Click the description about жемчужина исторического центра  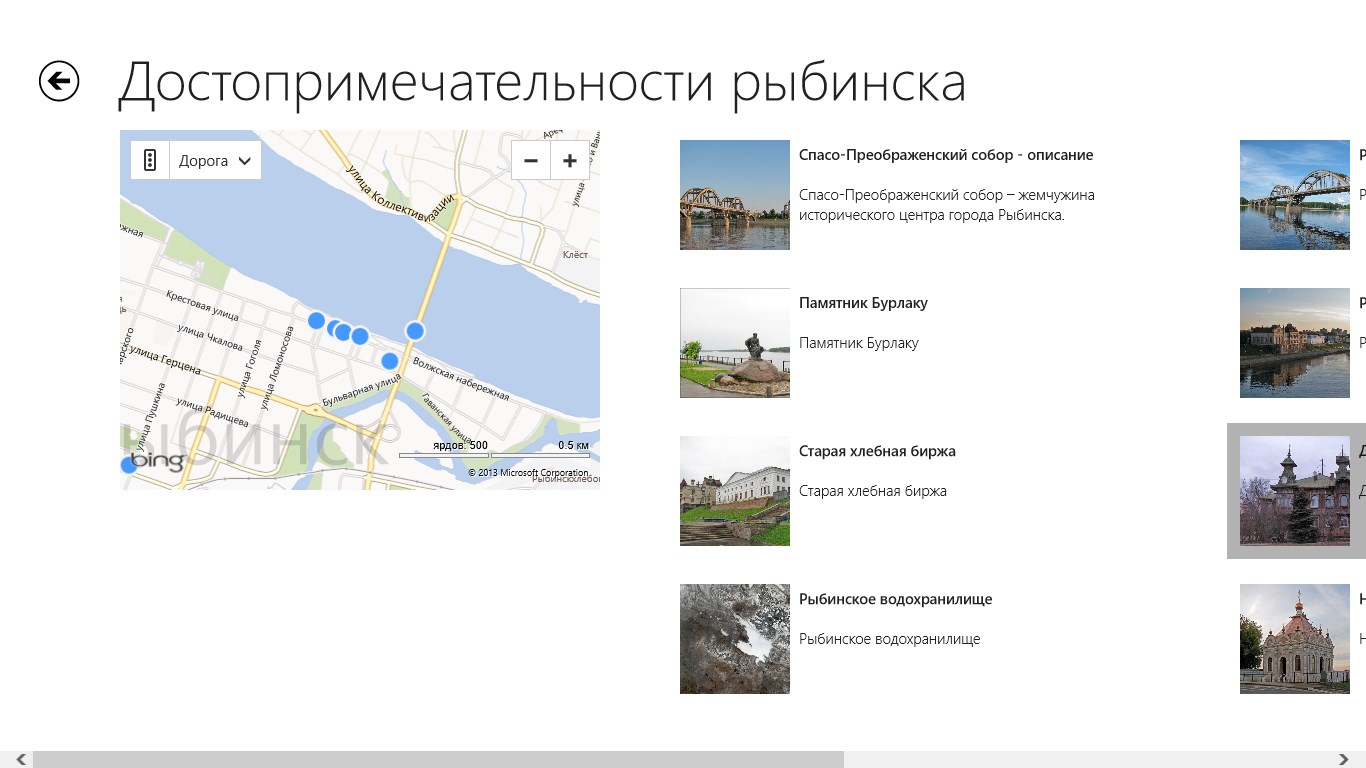tap(947, 205)
